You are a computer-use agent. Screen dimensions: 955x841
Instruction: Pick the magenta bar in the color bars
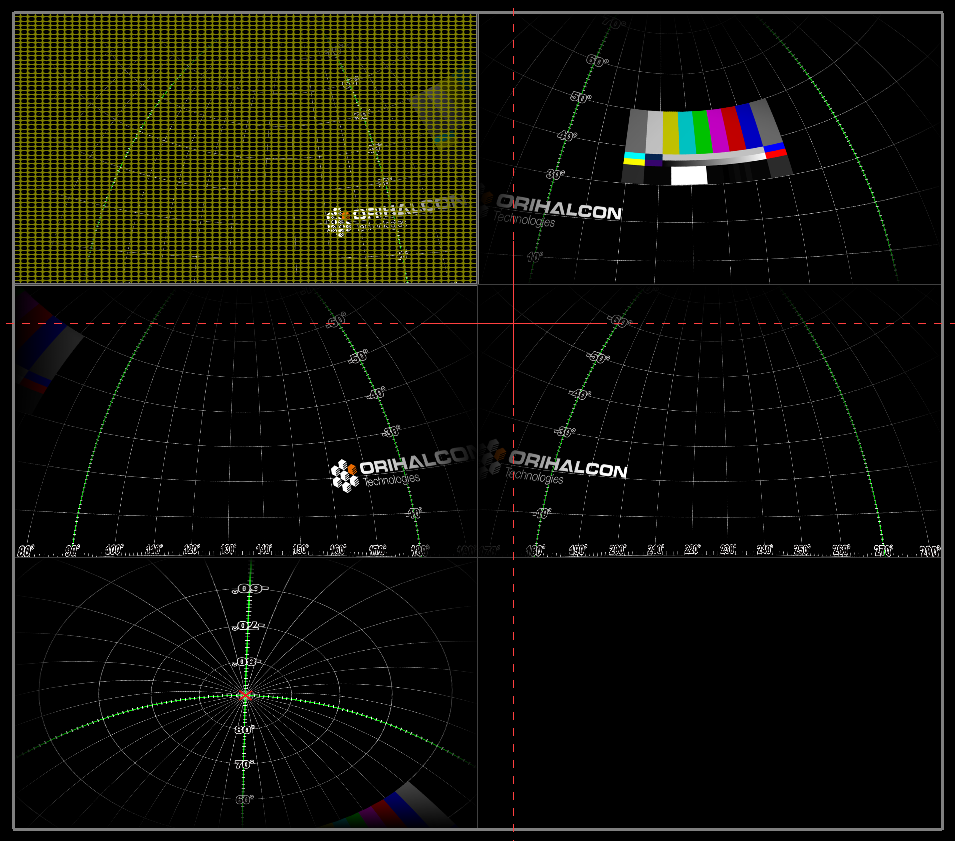717,130
